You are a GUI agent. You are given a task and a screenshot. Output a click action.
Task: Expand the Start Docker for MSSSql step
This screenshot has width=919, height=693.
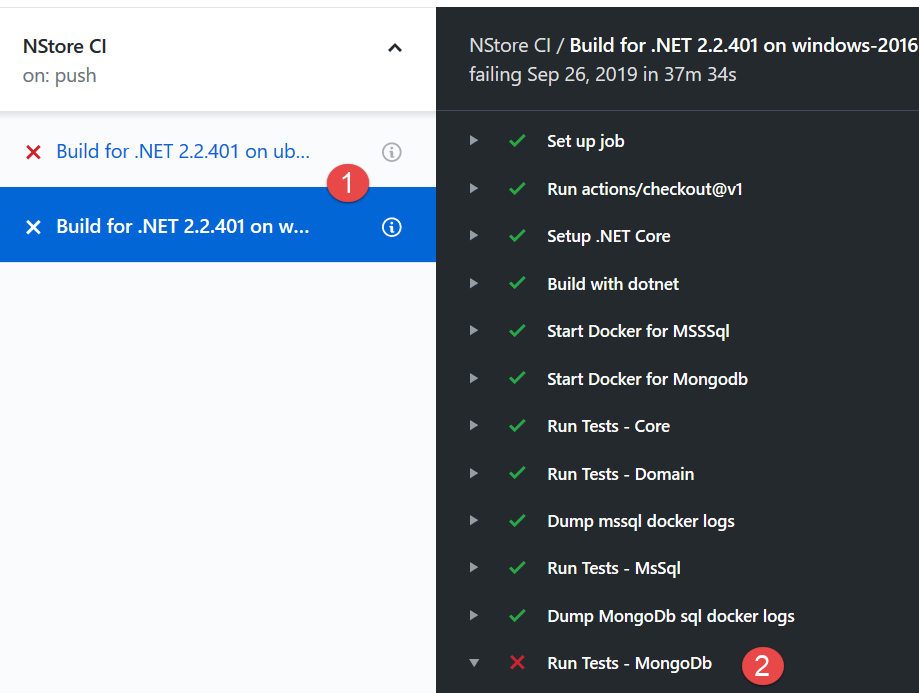pos(474,331)
